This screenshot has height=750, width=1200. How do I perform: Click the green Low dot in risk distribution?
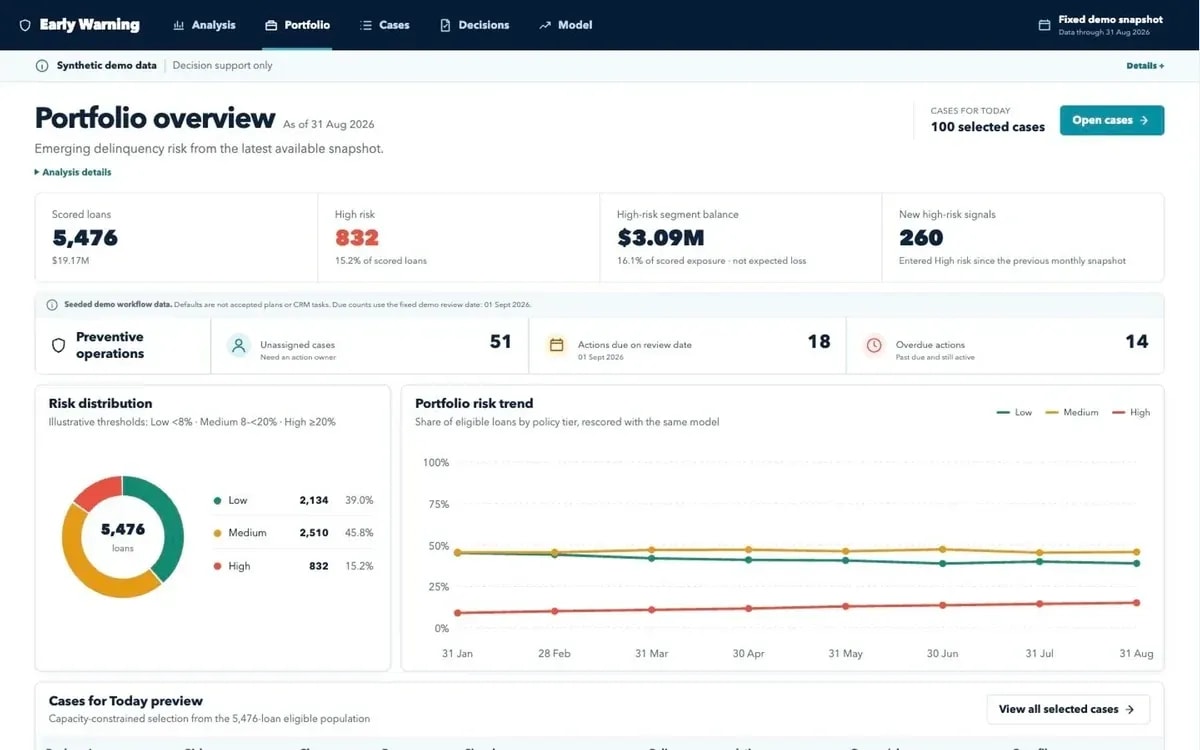(x=217, y=500)
